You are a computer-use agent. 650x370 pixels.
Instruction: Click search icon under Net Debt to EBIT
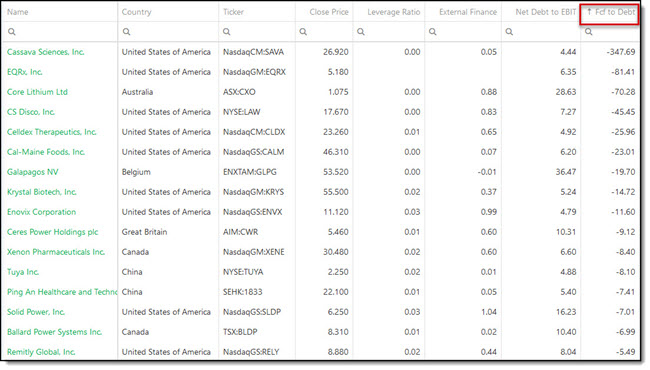coord(509,32)
